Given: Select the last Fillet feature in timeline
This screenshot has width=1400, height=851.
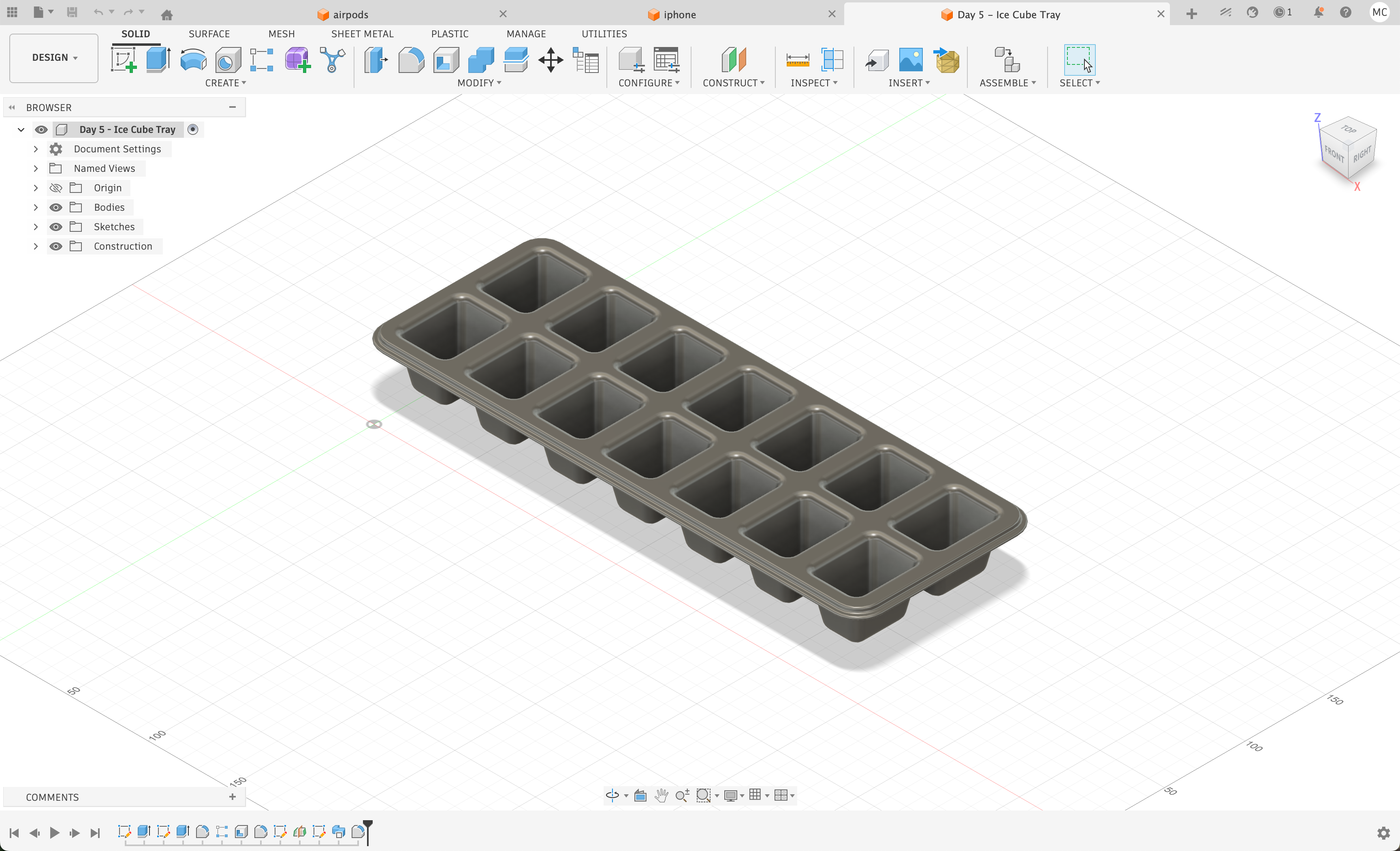Looking at the screenshot, I should [x=358, y=832].
